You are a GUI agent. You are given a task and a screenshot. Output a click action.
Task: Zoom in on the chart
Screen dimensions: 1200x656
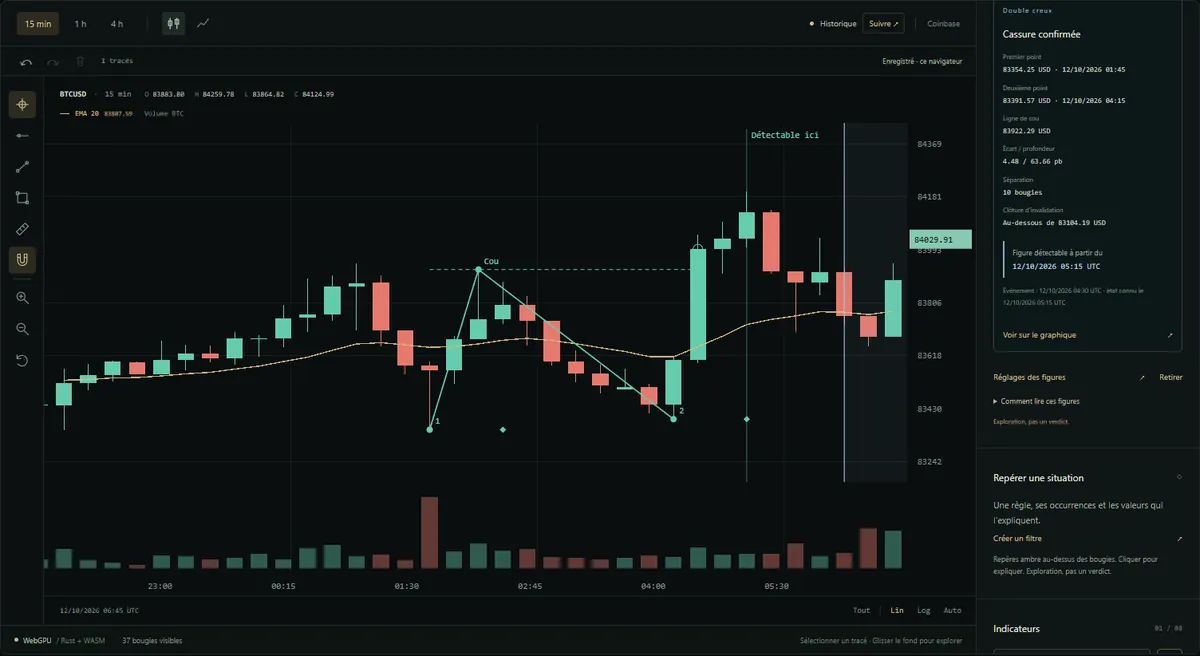[x=22, y=298]
